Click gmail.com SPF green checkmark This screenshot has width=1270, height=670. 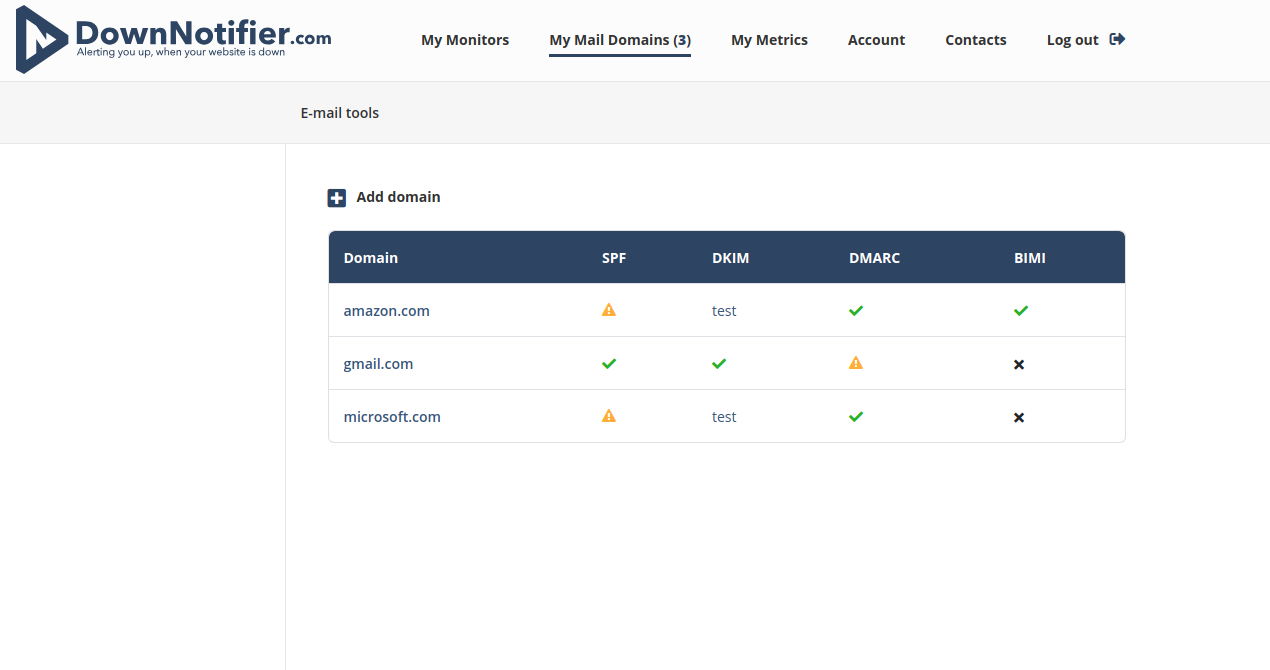(x=609, y=364)
